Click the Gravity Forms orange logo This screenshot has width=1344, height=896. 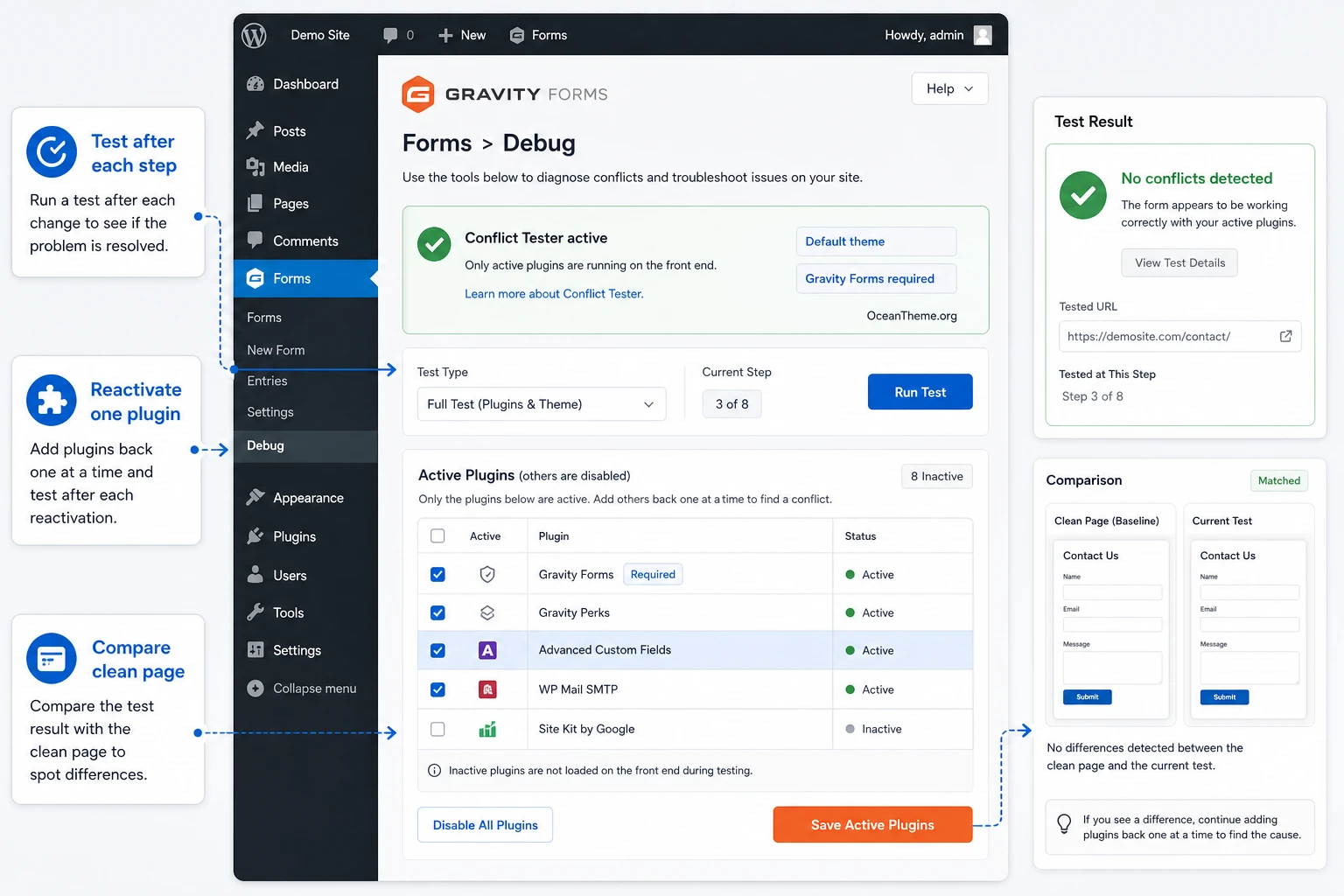[417, 94]
